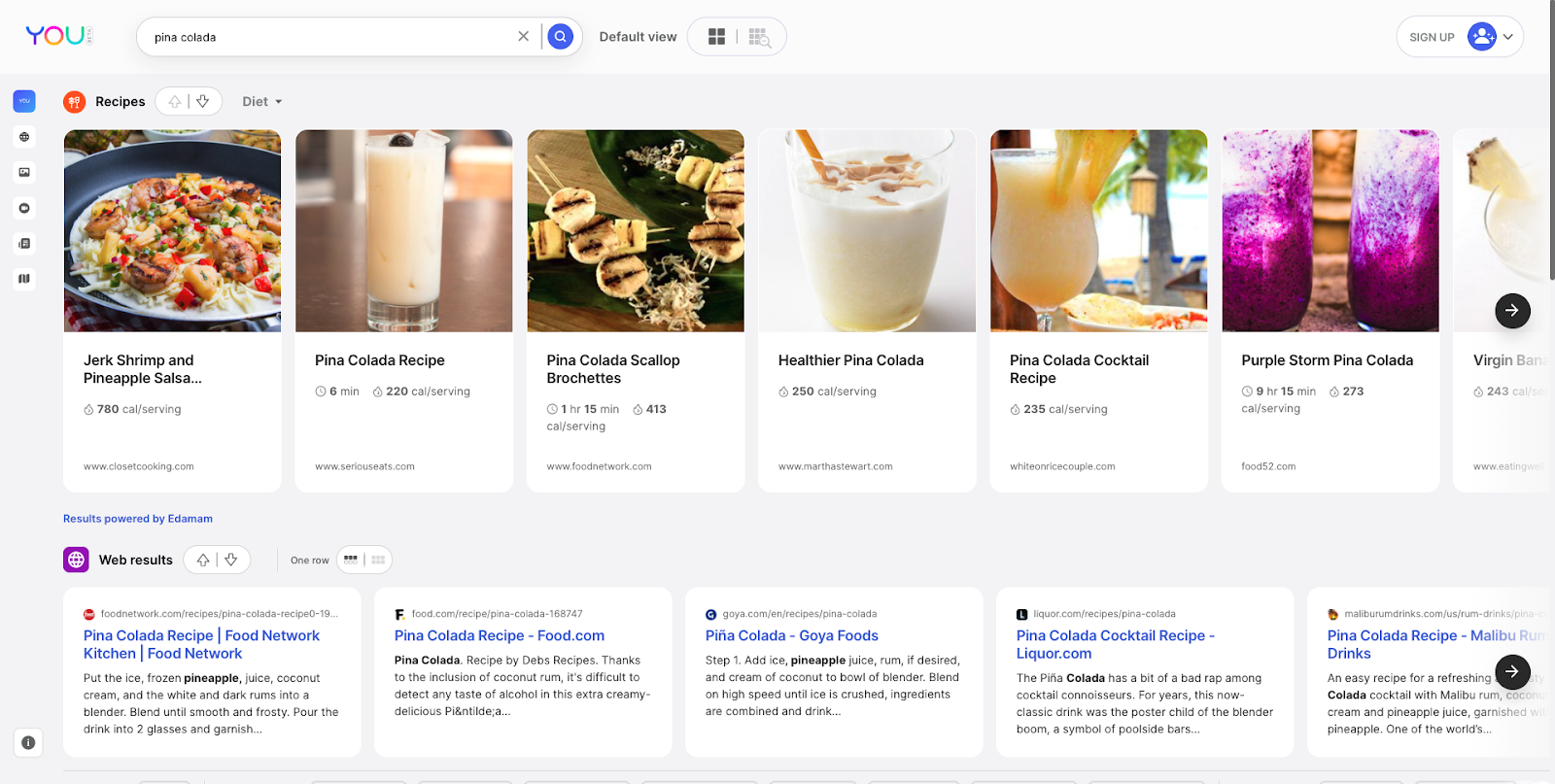Click the liquor.com/recipes/pina-colada URL

click(x=1105, y=614)
